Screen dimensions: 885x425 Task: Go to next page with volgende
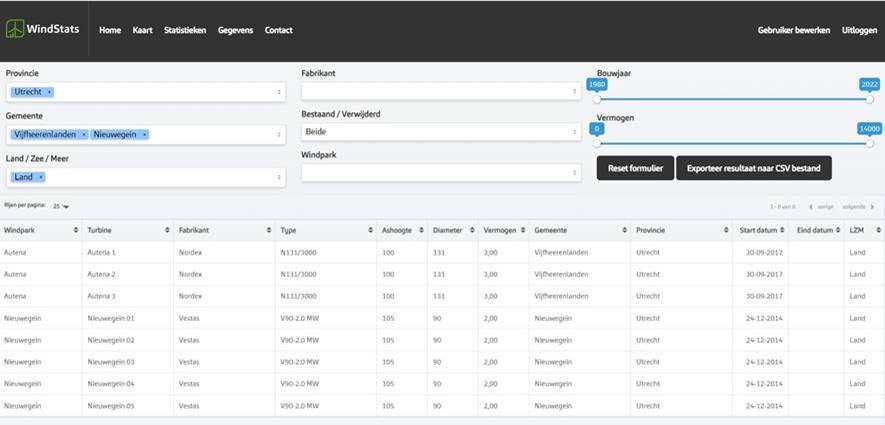click(x=858, y=207)
